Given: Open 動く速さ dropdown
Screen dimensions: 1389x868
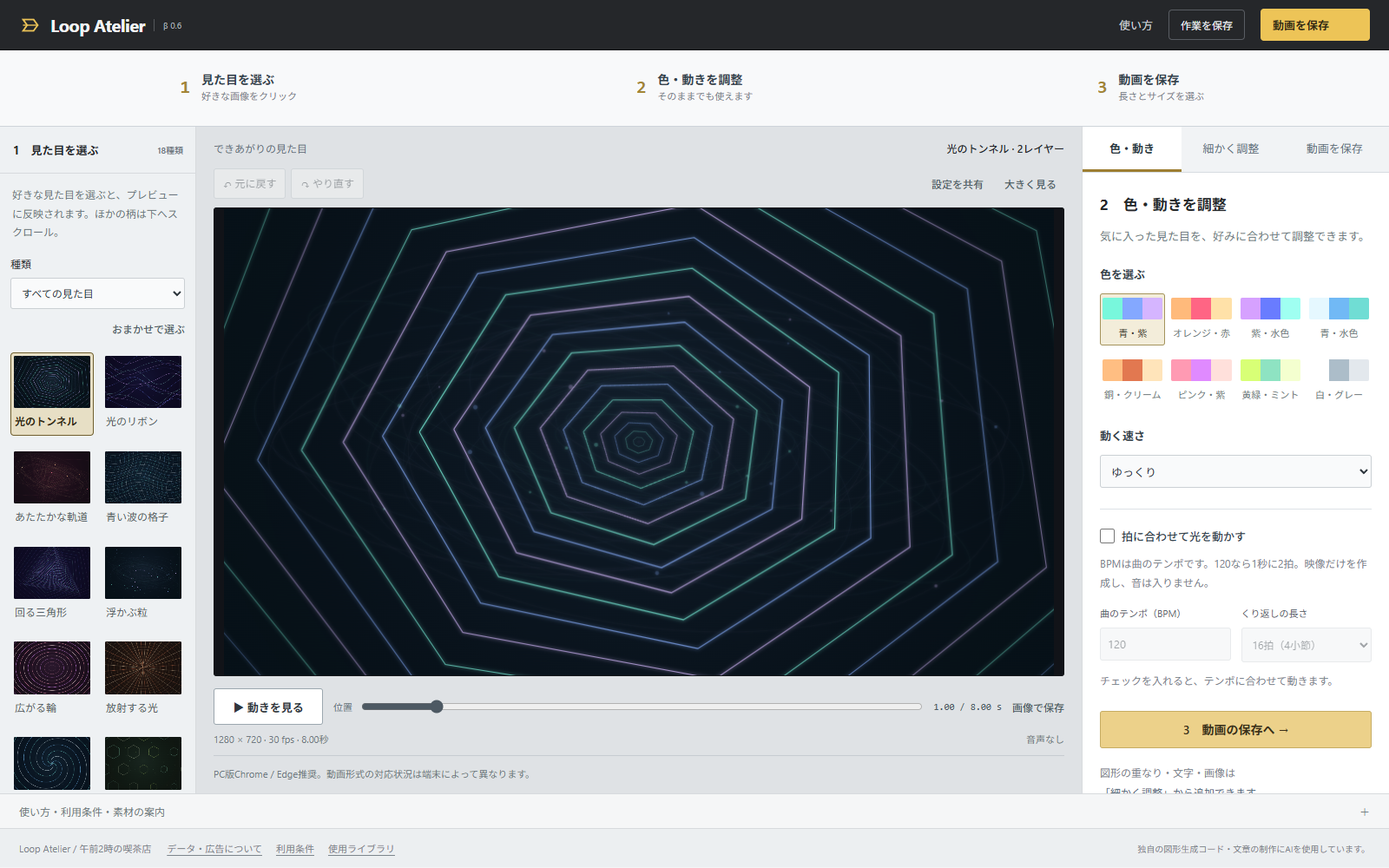Looking at the screenshot, I should click(1235, 471).
